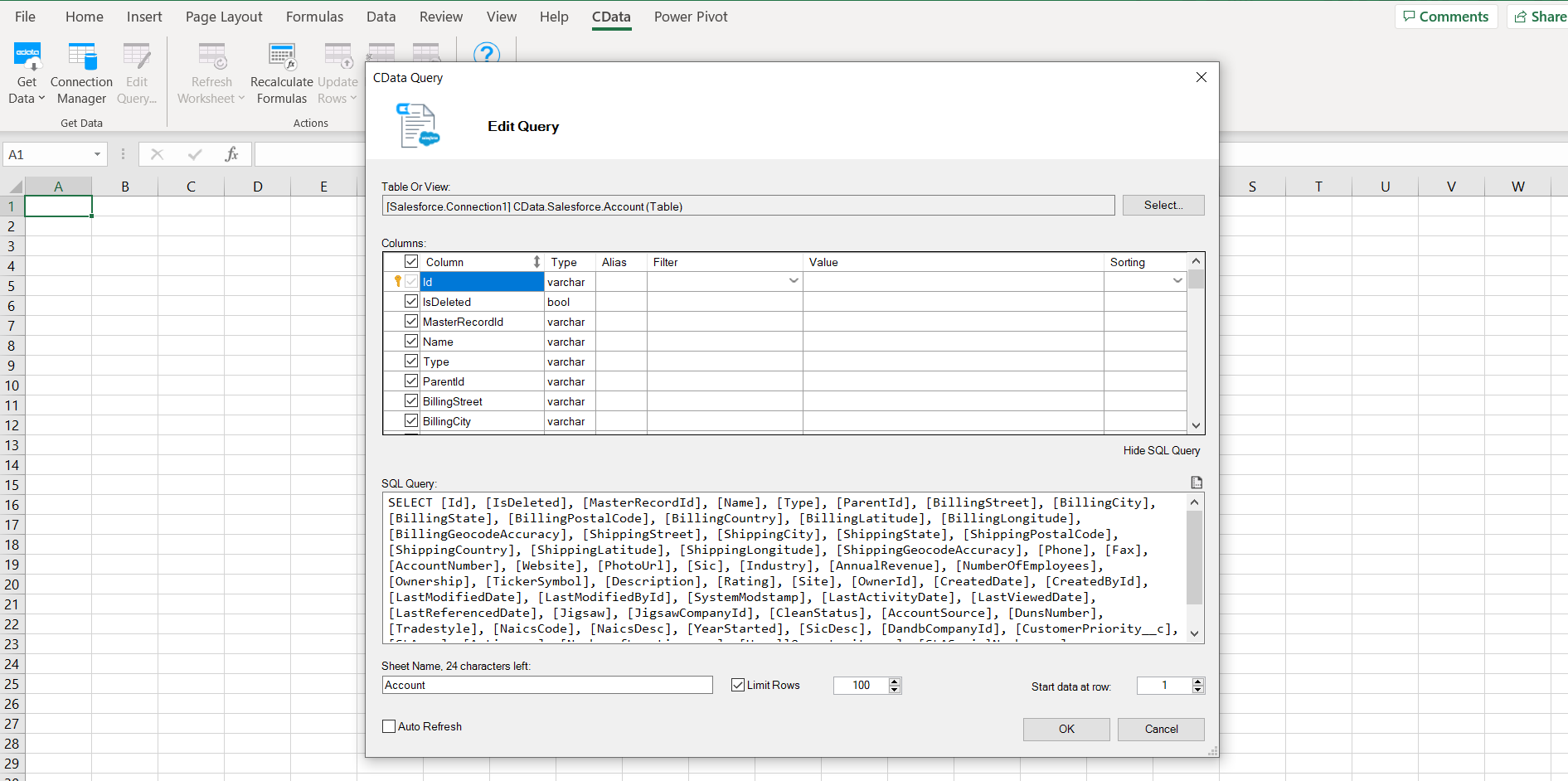The width and height of the screenshot is (1568, 781).
Task: Click the help question mark icon
Action: coord(487,54)
